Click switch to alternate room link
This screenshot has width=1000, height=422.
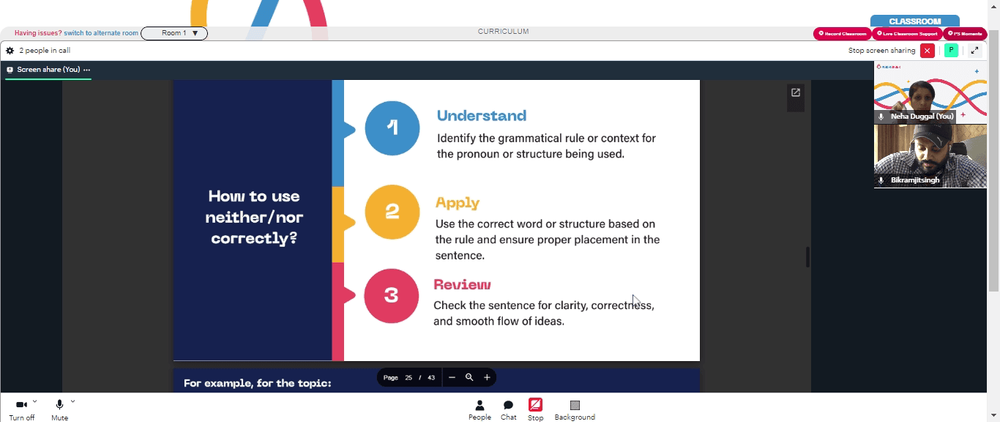click(x=101, y=33)
